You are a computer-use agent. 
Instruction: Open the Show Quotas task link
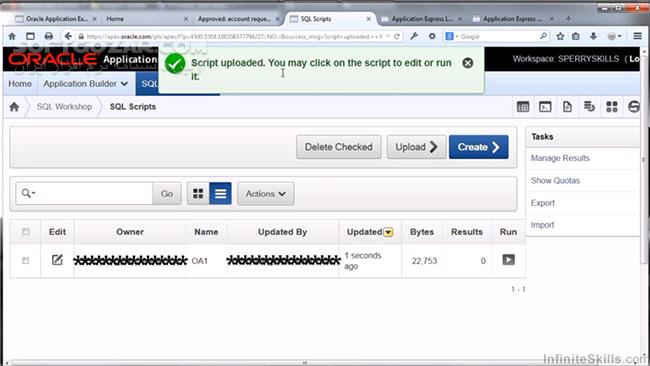click(x=555, y=180)
